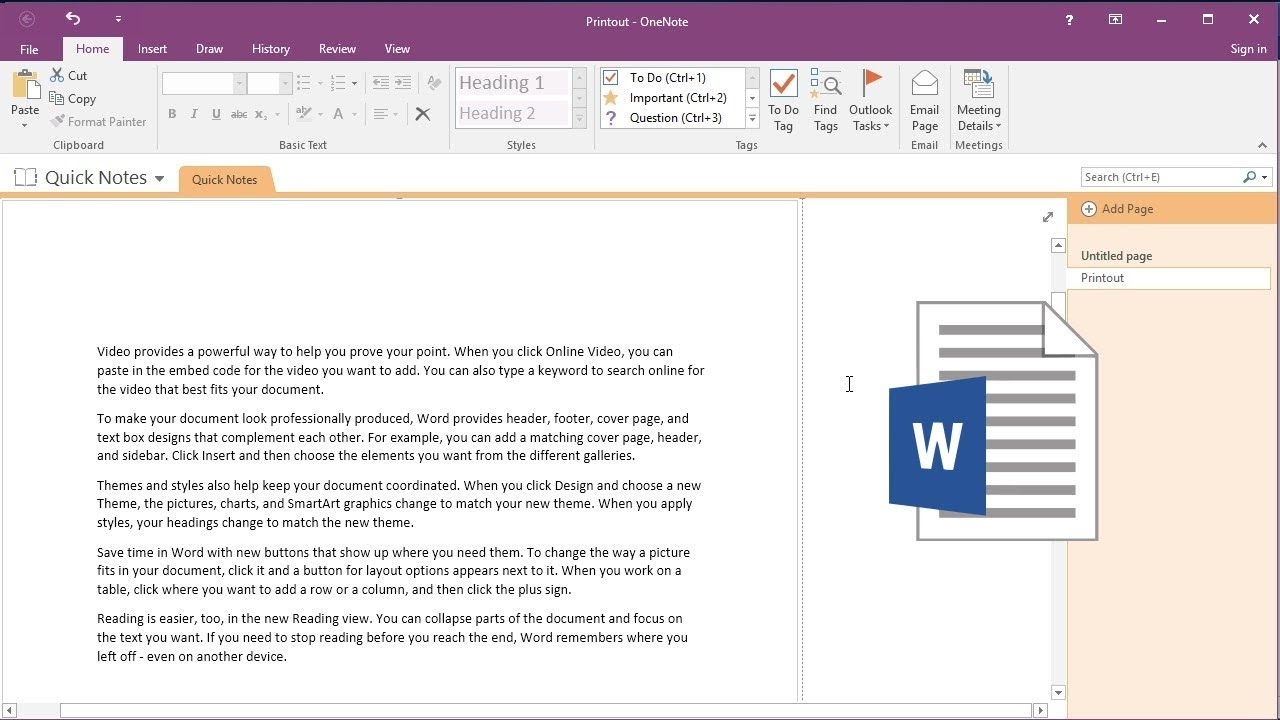Toggle subscript formatting
This screenshot has width=1280, height=720.
point(260,114)
